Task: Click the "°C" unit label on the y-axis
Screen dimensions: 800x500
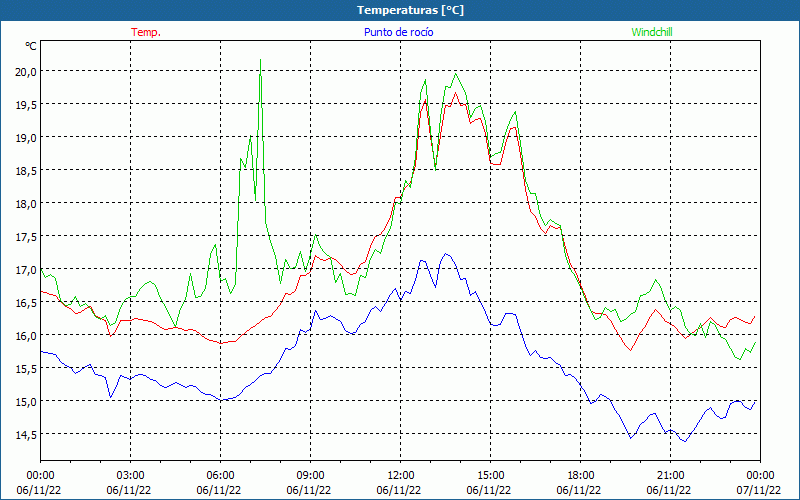Action: 31,46
